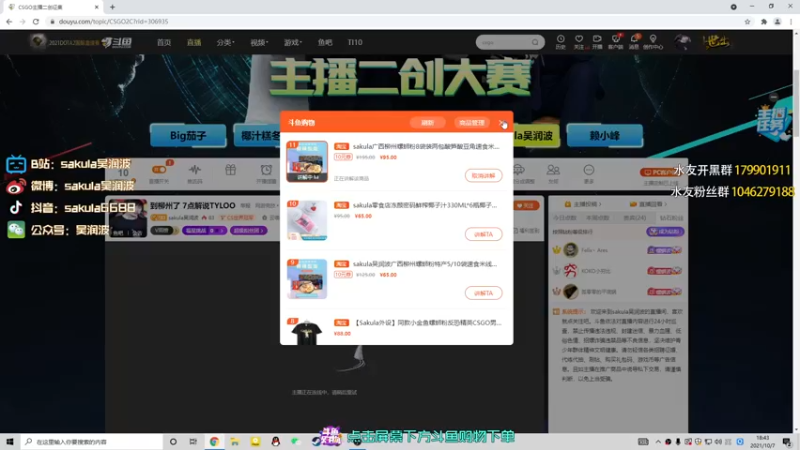
Task: Open 鱼吧 in Douyu navigation
Action: [x=324, y=42]
